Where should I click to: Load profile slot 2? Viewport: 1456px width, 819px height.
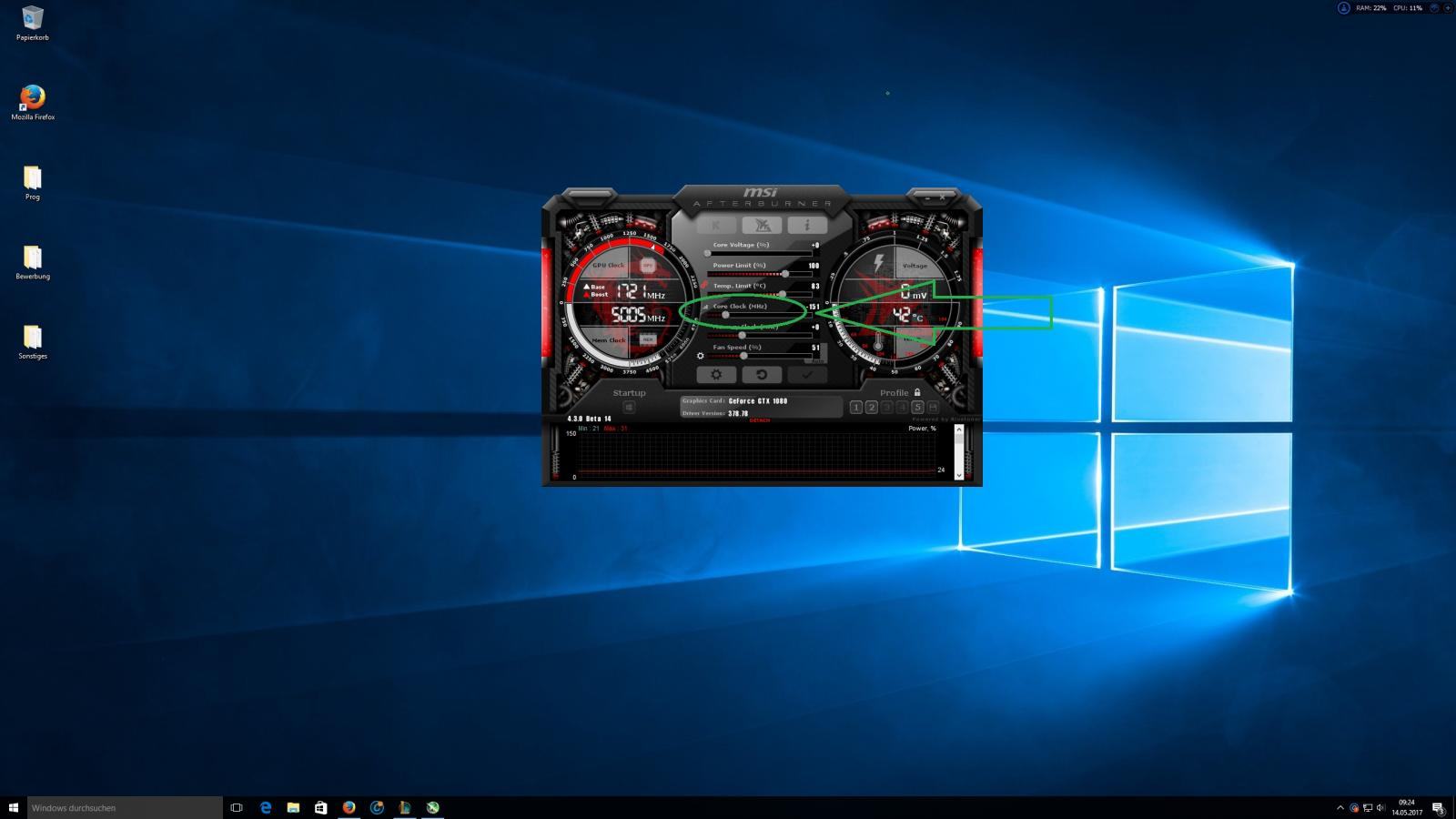(x=871, y=407)
